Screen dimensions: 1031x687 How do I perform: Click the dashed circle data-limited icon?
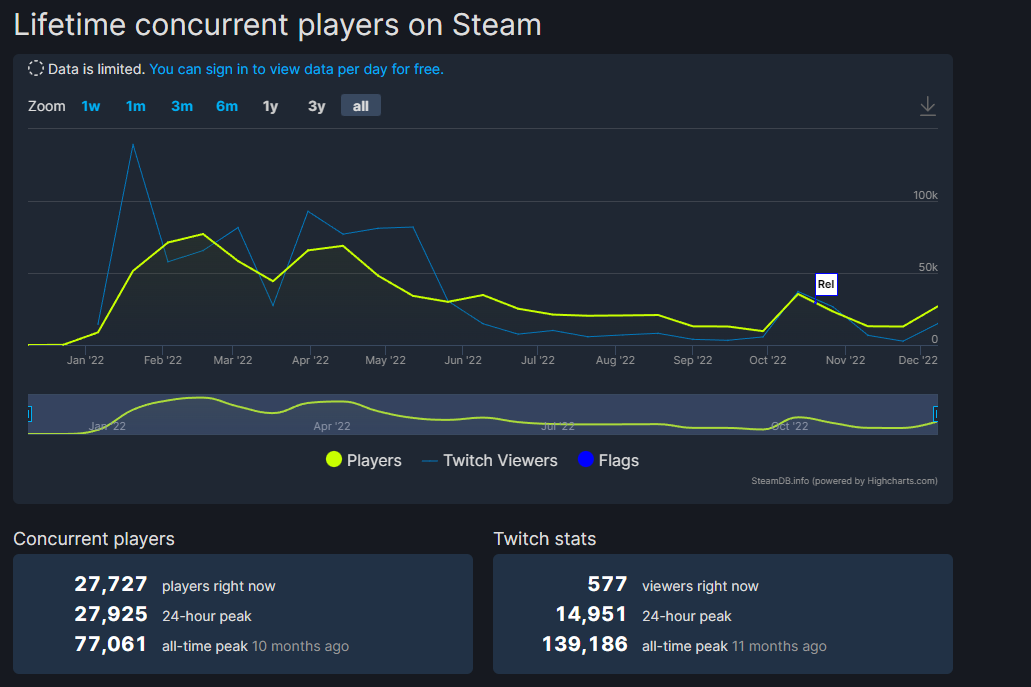[36, 68]
